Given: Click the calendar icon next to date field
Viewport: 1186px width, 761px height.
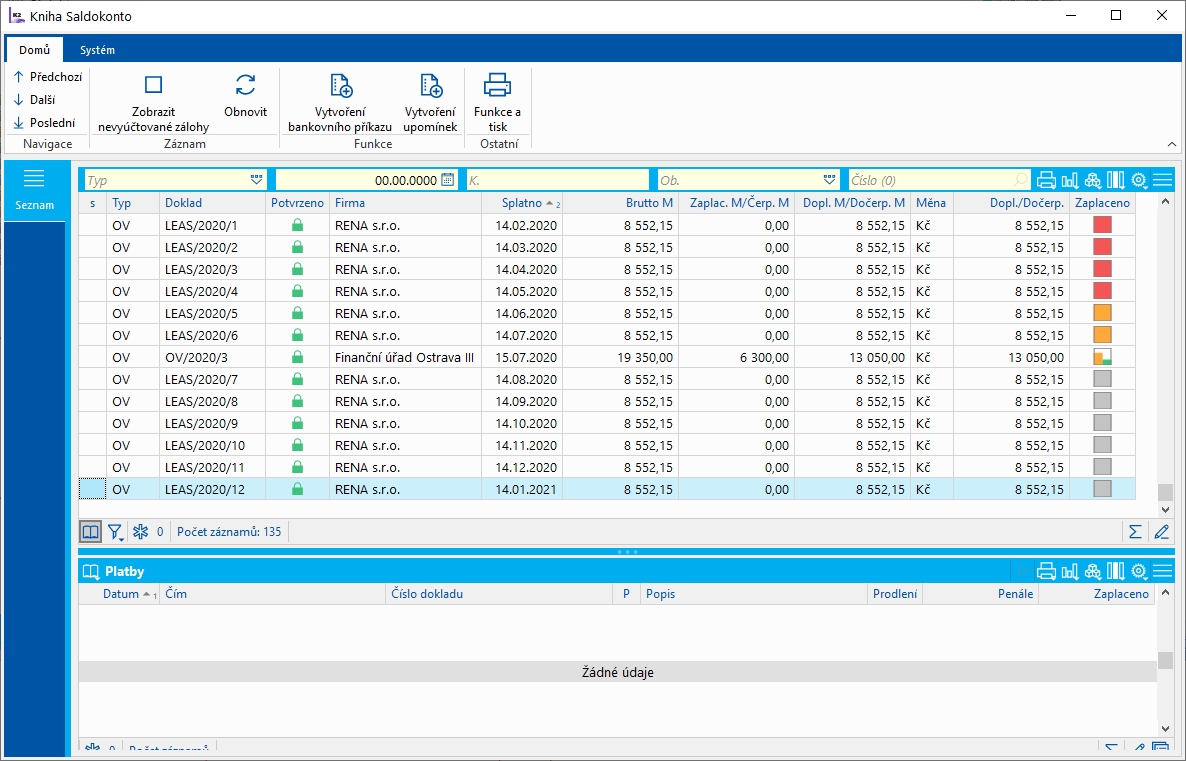Looking at the screenshot, I should click(447, 180).
